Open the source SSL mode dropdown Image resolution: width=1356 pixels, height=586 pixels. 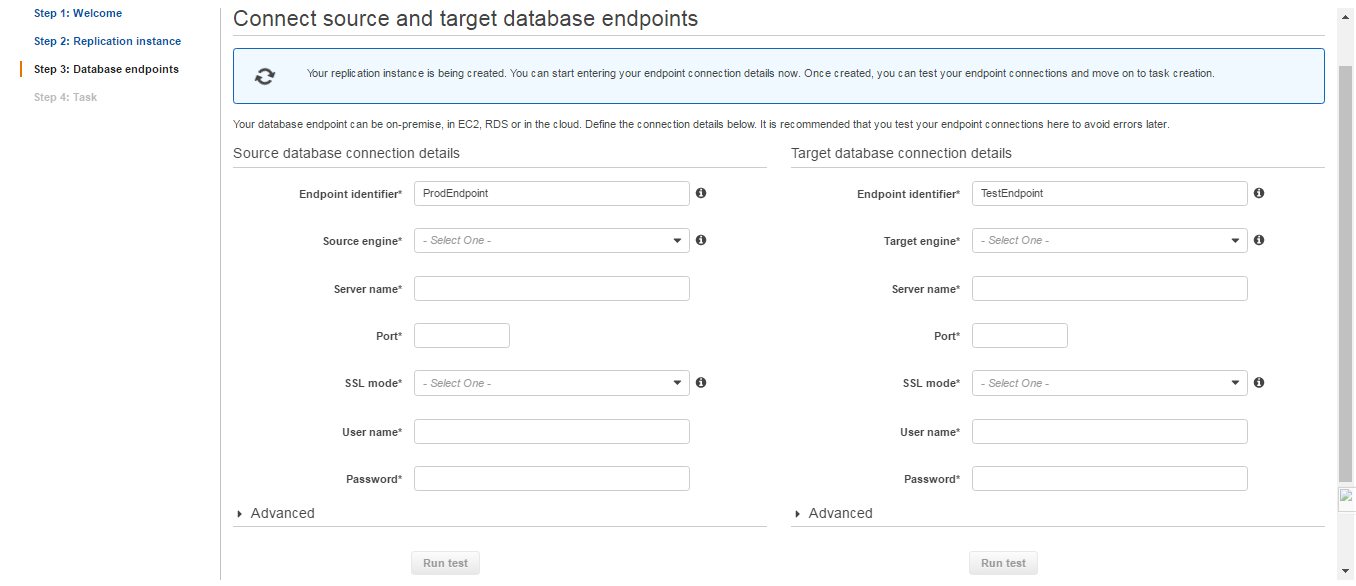pos(551,383)
